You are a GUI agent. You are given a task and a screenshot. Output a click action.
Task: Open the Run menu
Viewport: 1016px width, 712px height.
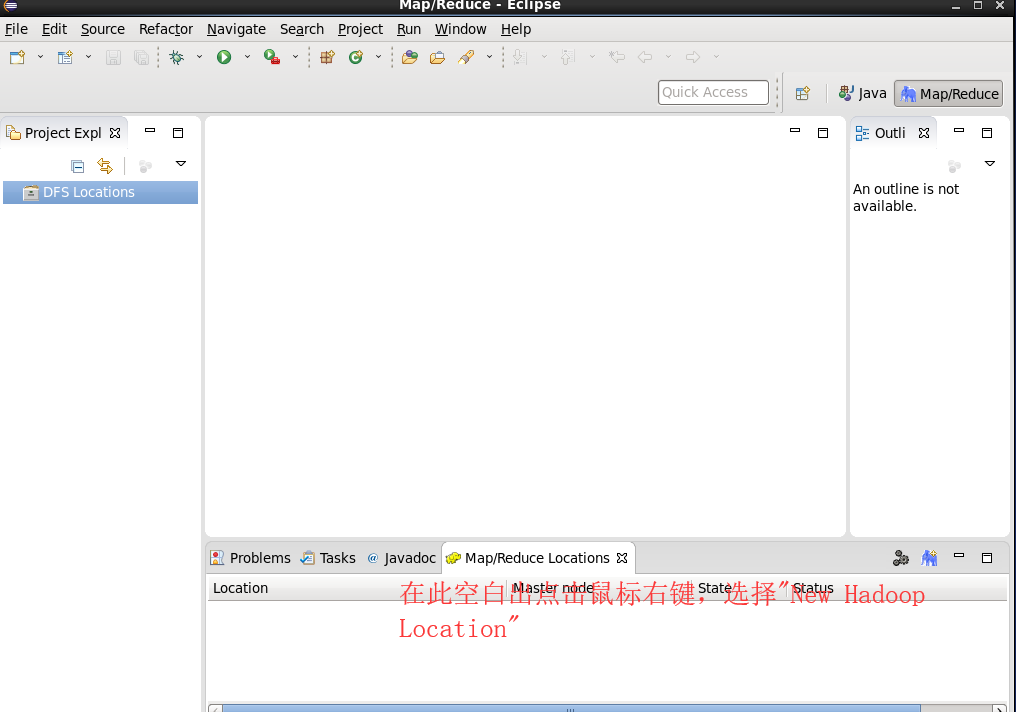point(409,29)
